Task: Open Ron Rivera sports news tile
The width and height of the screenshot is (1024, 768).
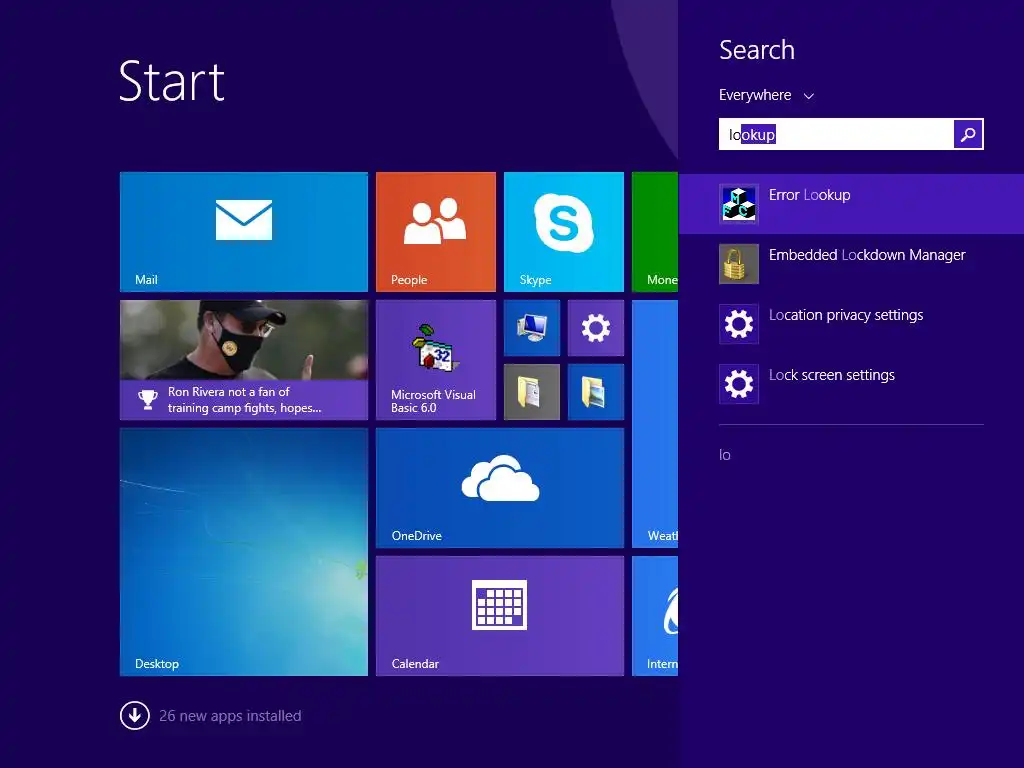Action: pyautogui.click(x=244, y=360)
